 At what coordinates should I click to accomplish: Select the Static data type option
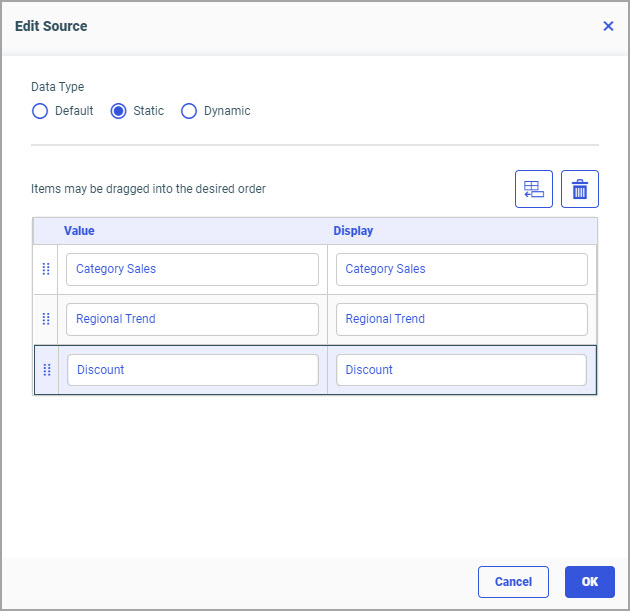[x=119, y=111]
